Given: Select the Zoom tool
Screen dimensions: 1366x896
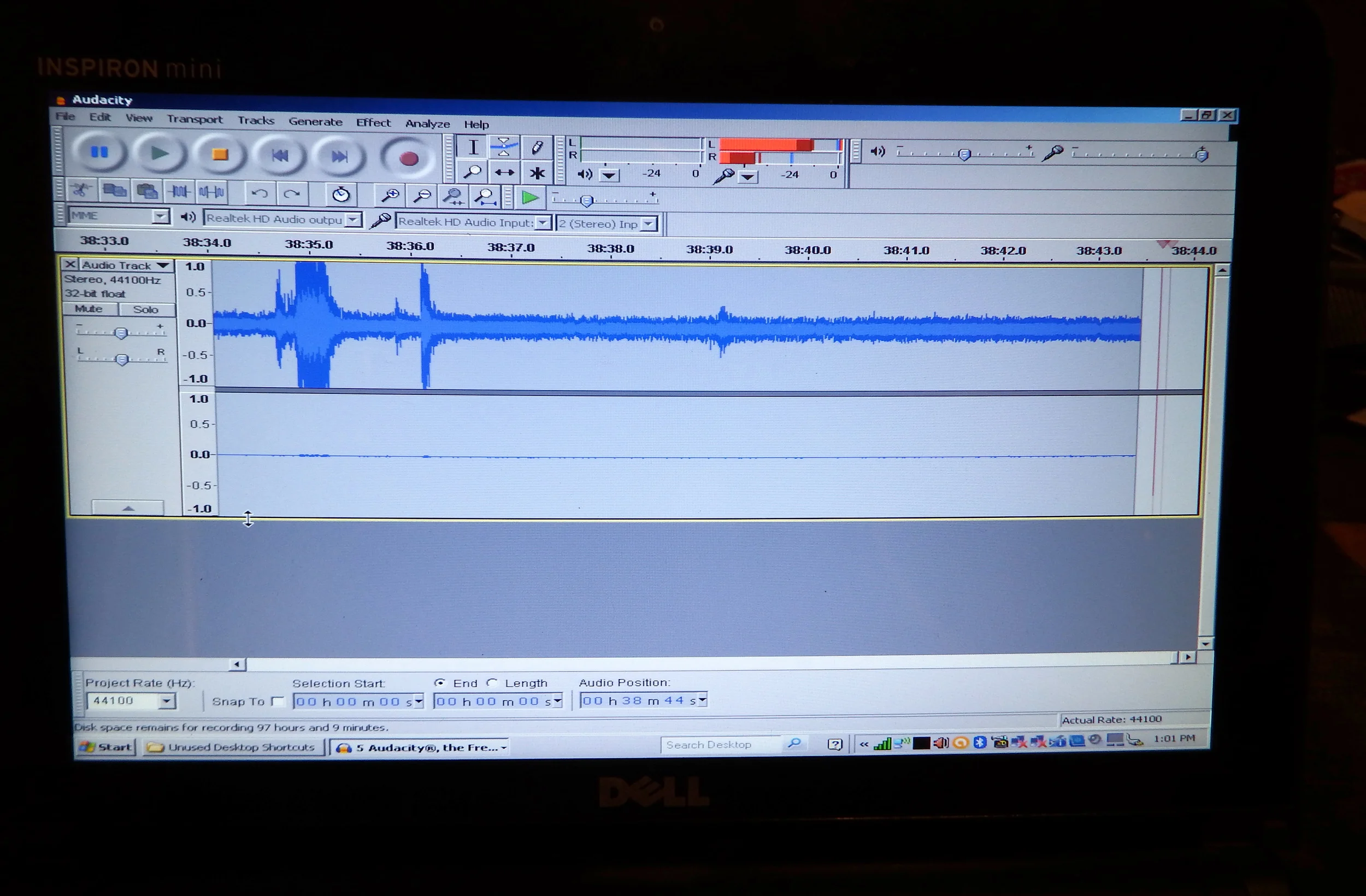Looking at the screenshot, I should pyautogui.click(x=472, y=172).
